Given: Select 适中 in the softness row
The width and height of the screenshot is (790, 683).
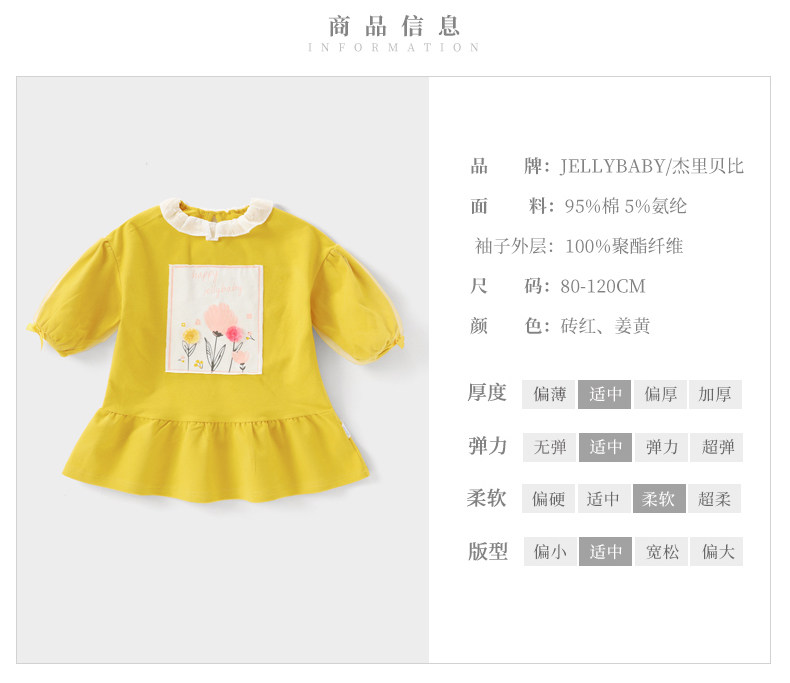Looking at the screenshot, I should point(604,499).
